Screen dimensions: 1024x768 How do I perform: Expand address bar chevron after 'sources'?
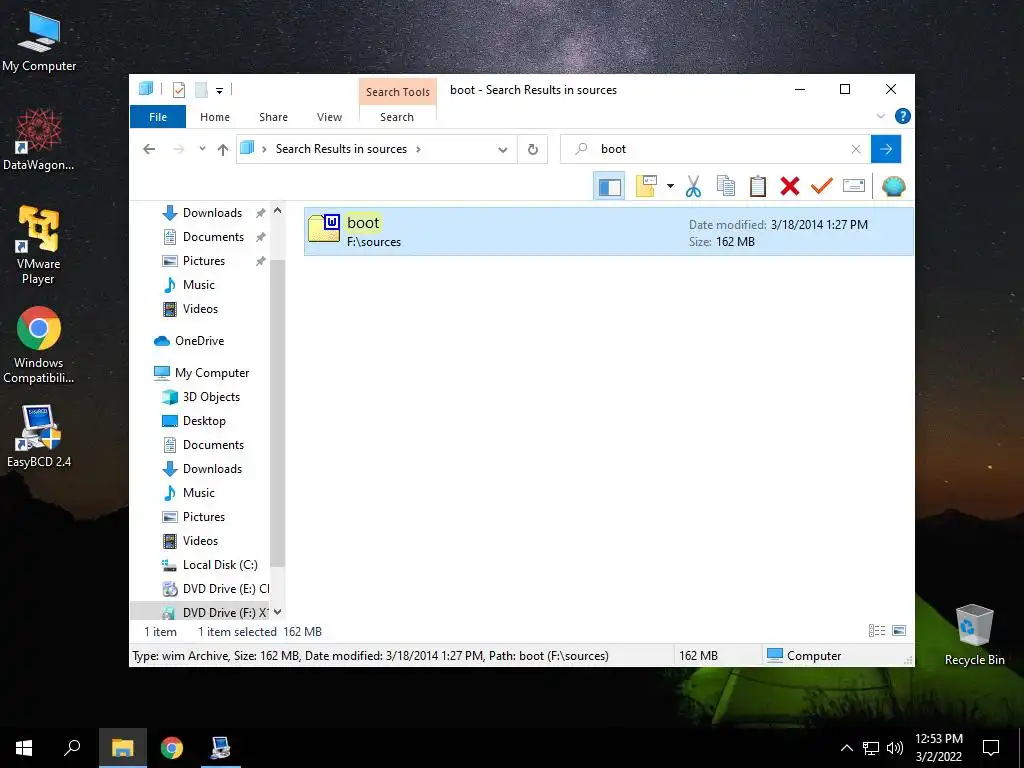pyautogui.click(x=419, y=149)
